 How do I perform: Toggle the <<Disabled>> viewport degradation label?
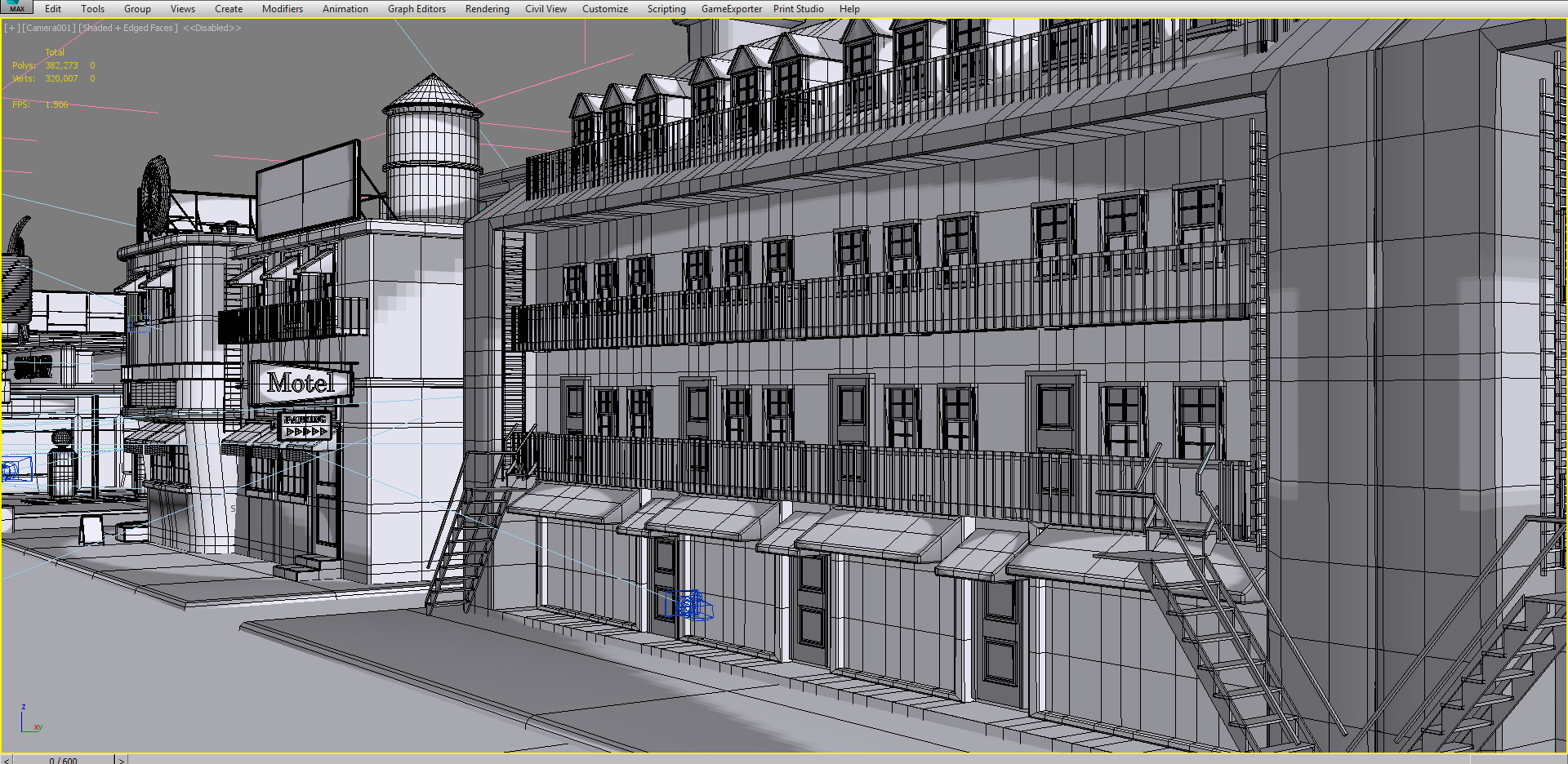(214, 27)
